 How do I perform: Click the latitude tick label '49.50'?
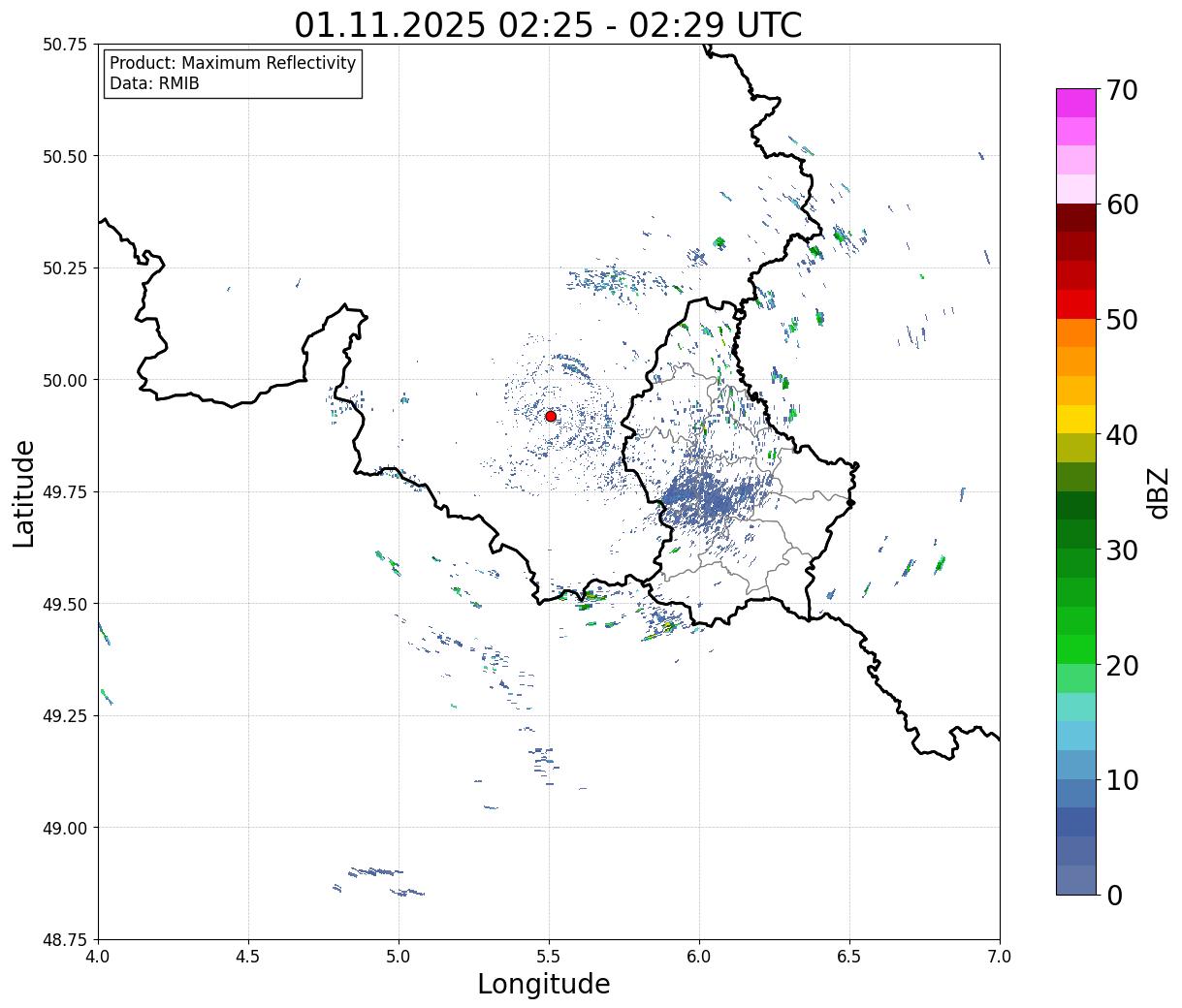tap(65, 604)
